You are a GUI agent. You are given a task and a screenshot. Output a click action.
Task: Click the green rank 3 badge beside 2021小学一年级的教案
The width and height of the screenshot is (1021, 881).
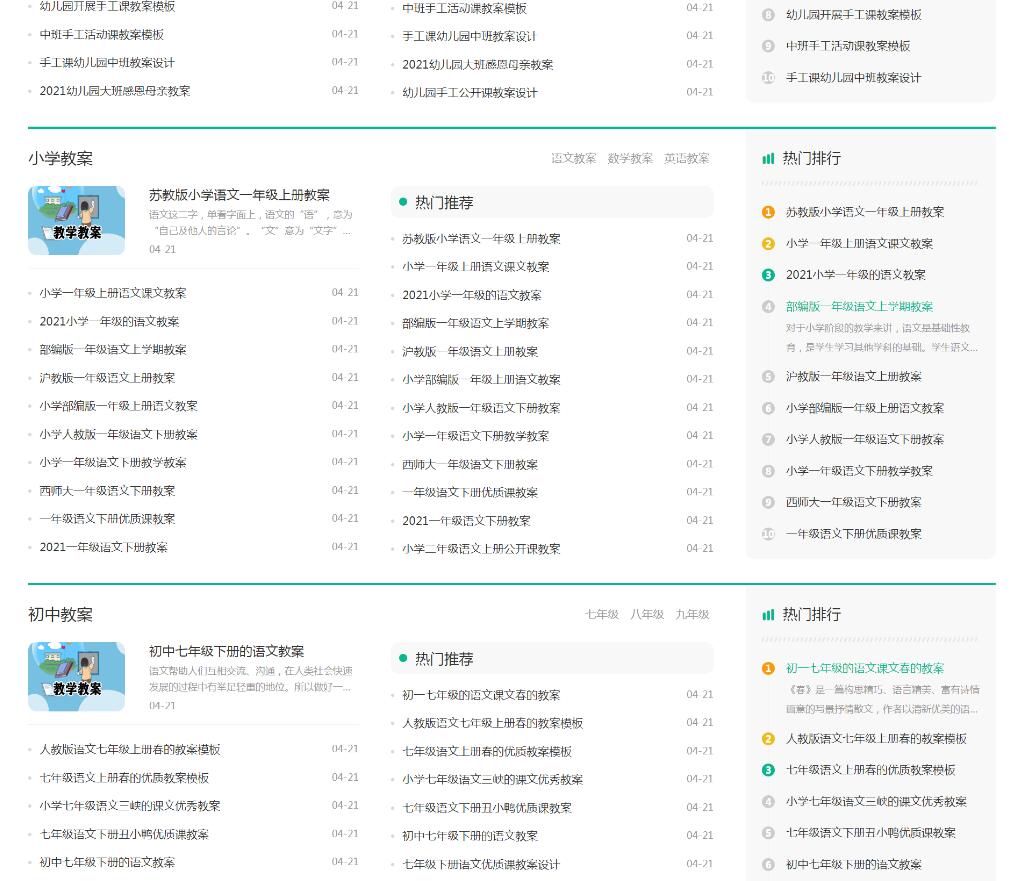(768, 275)
